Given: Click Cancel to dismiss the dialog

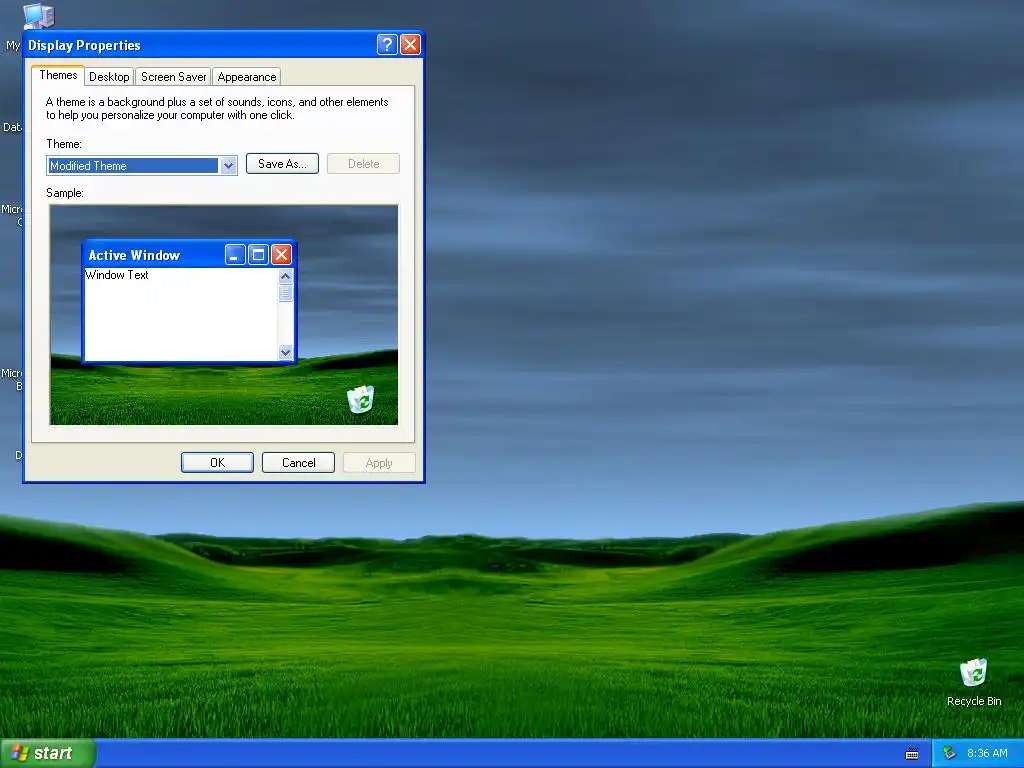Looking at the screenshot, I should pos(298,462).
